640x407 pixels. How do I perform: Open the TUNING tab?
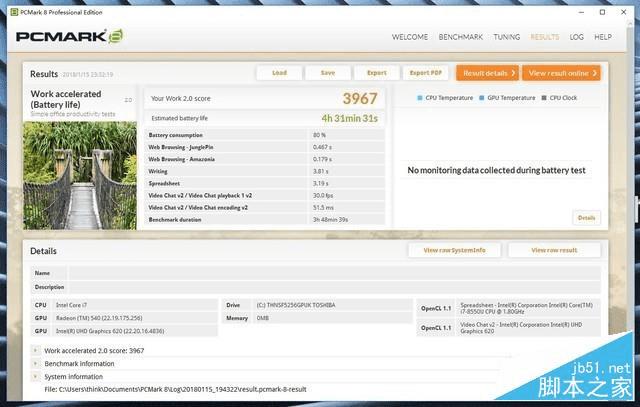[x=507, y=37]
